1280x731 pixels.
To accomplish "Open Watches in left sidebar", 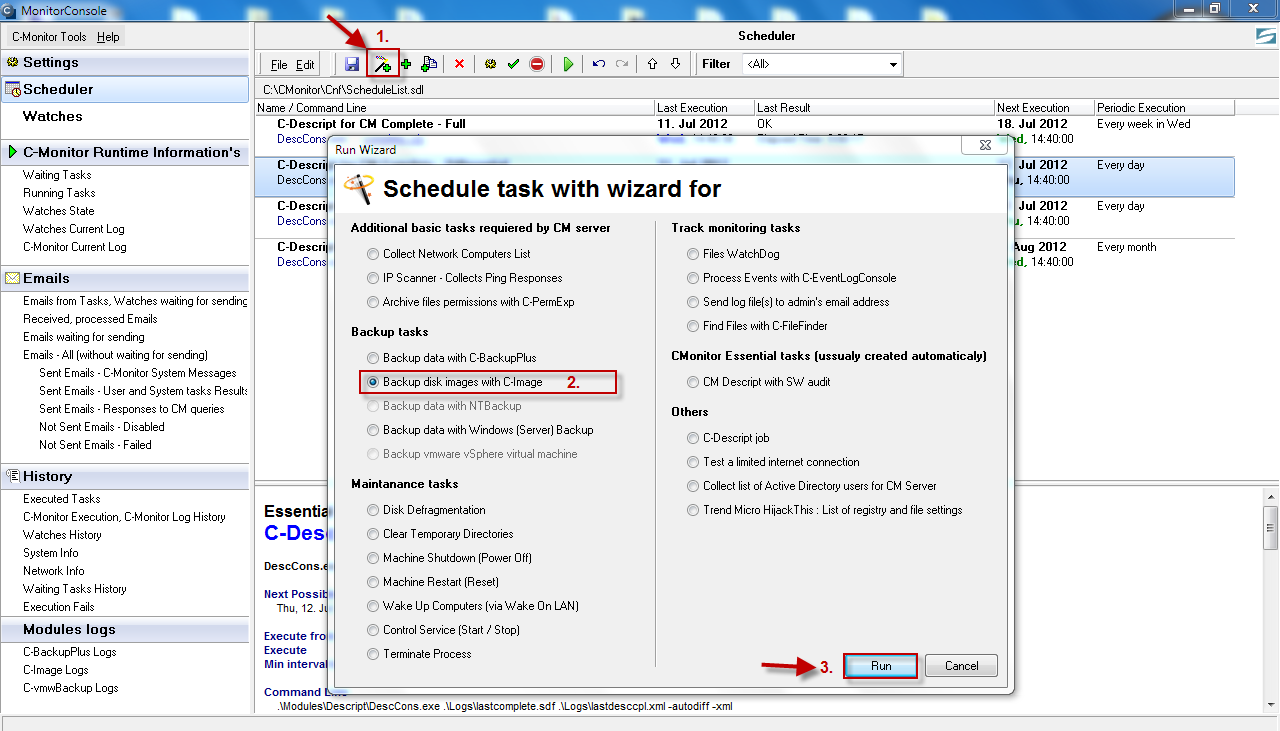I will point(53,116).
